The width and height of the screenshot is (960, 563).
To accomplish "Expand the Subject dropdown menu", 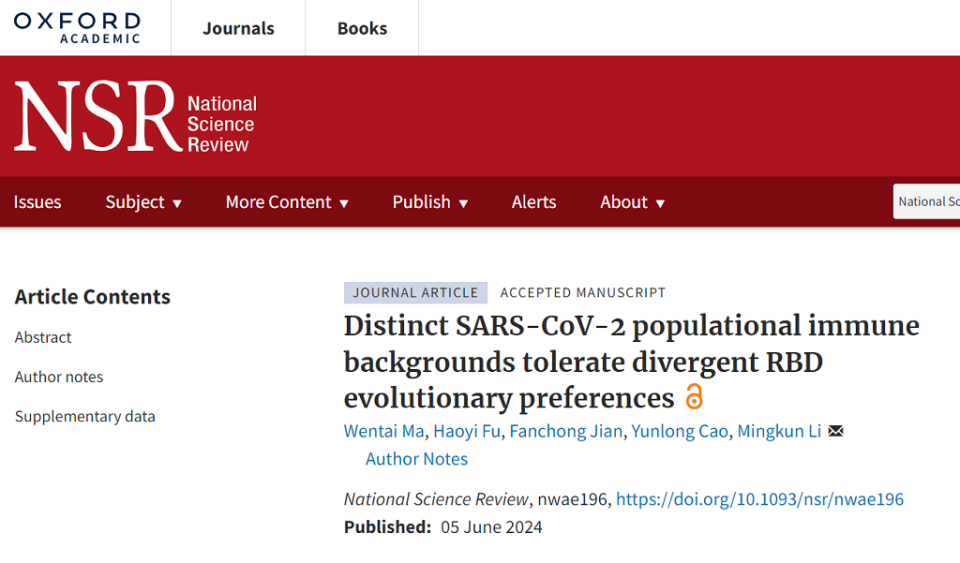I will coord(144,202).
